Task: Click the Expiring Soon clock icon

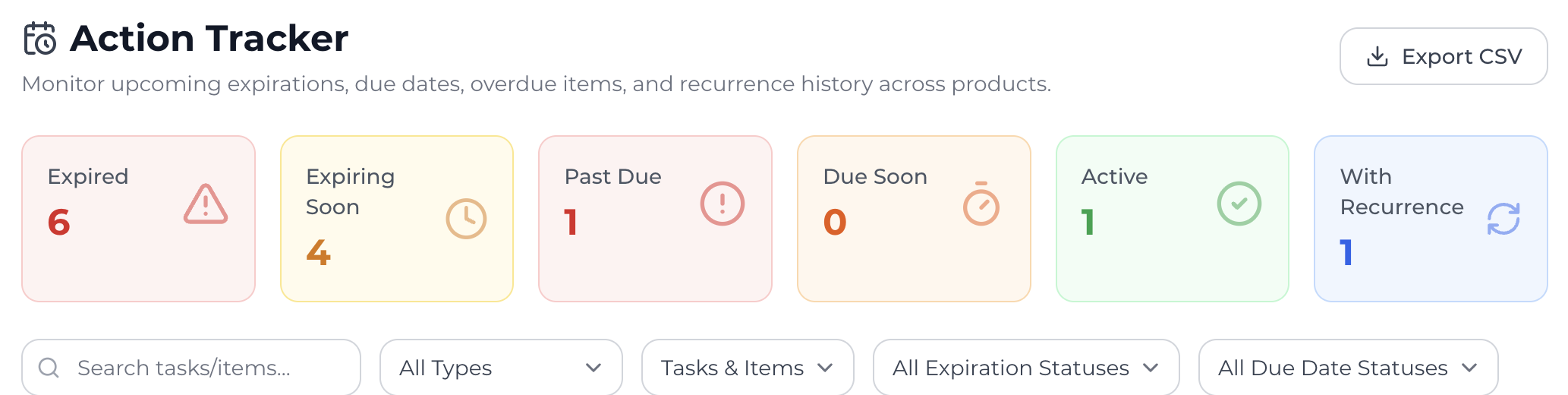Action: pyautogui.click(x=466, y=219)
